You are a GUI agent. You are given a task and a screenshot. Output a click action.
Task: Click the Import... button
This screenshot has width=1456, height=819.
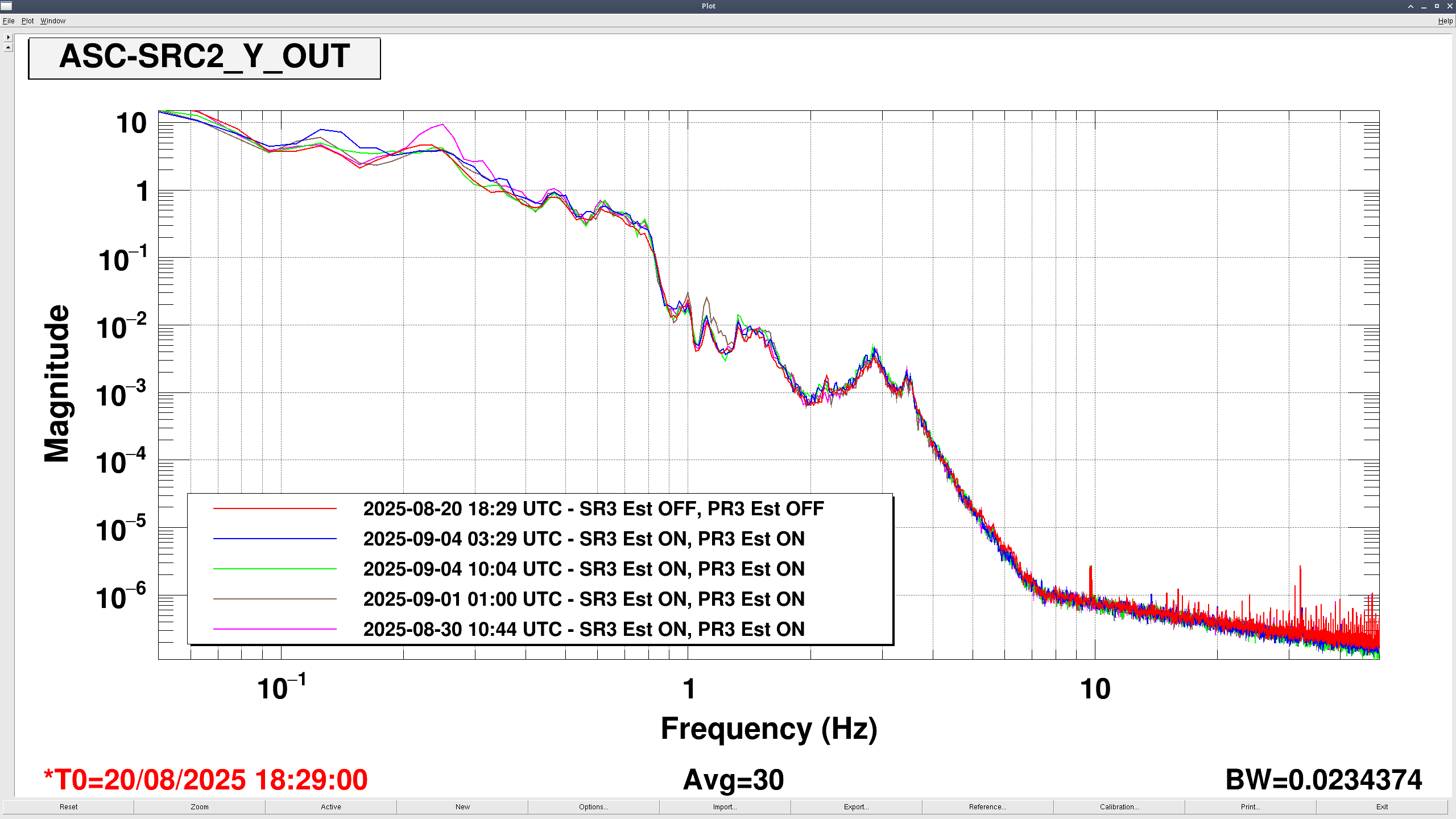pos(725,806)
